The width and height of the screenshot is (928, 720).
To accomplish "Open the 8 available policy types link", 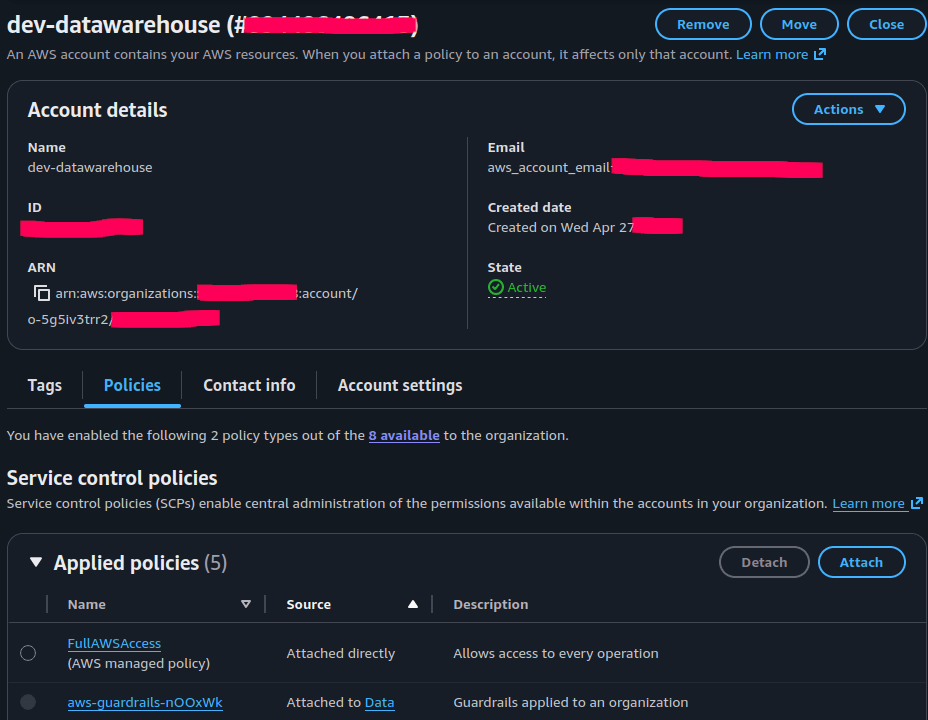I will pyautogui.click(x=404, y=435).
